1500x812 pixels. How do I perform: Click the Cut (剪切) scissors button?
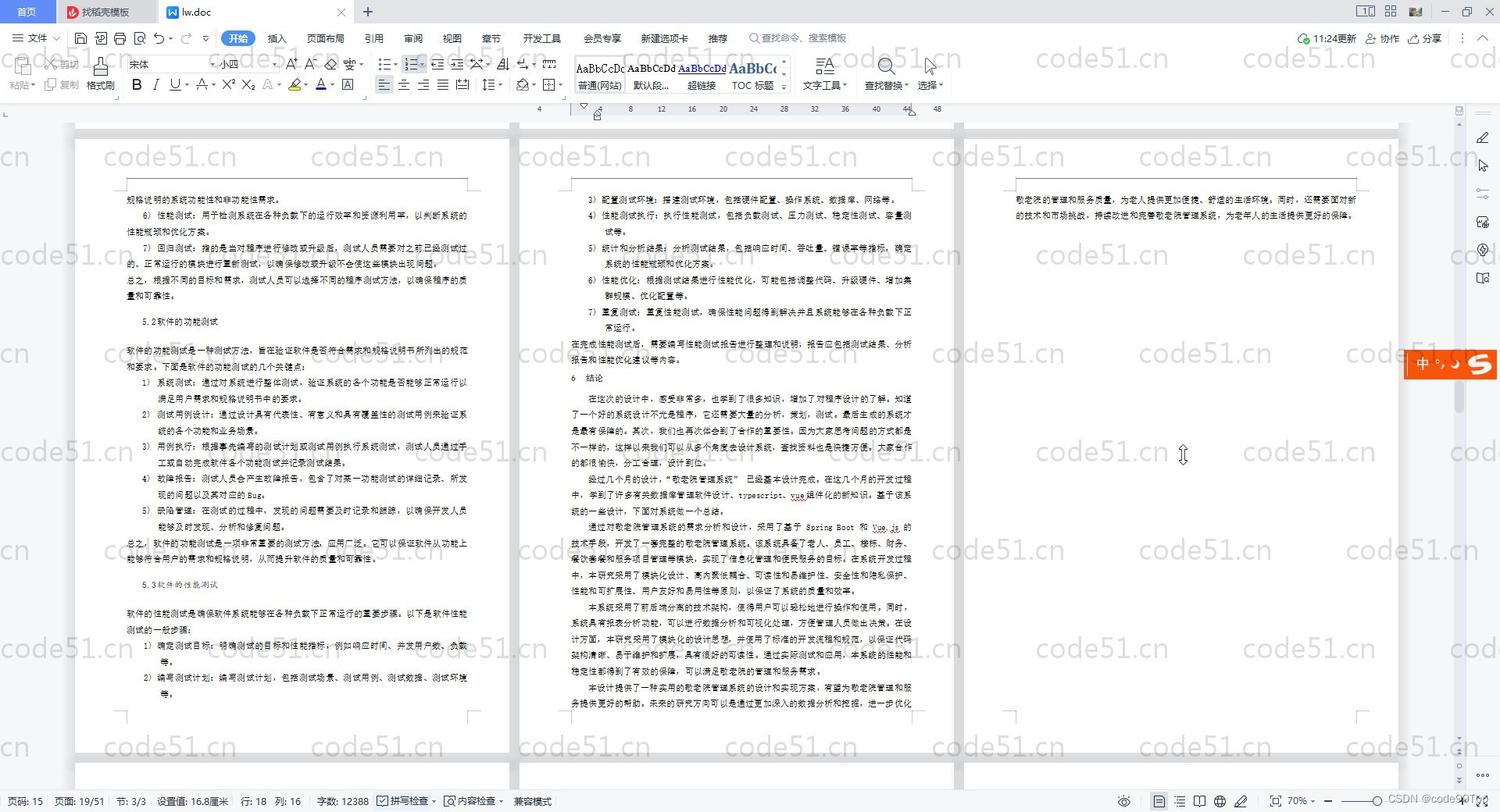pyautogui.click(x=62, y=64)
